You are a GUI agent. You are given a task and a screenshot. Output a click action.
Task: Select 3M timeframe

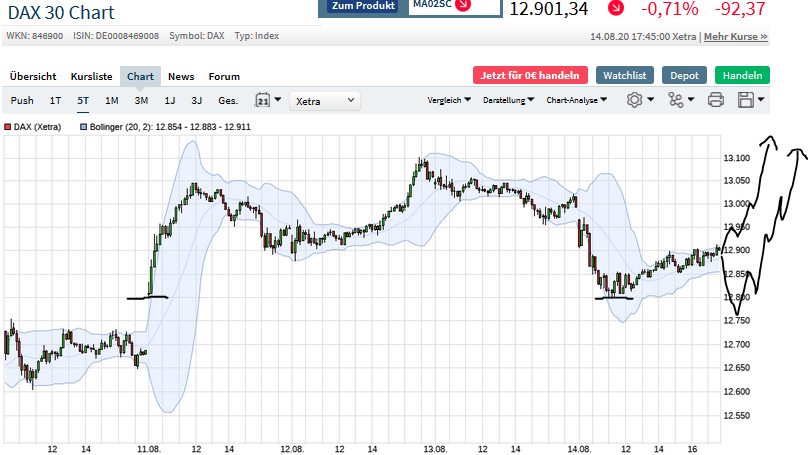(x=141, y=100)
